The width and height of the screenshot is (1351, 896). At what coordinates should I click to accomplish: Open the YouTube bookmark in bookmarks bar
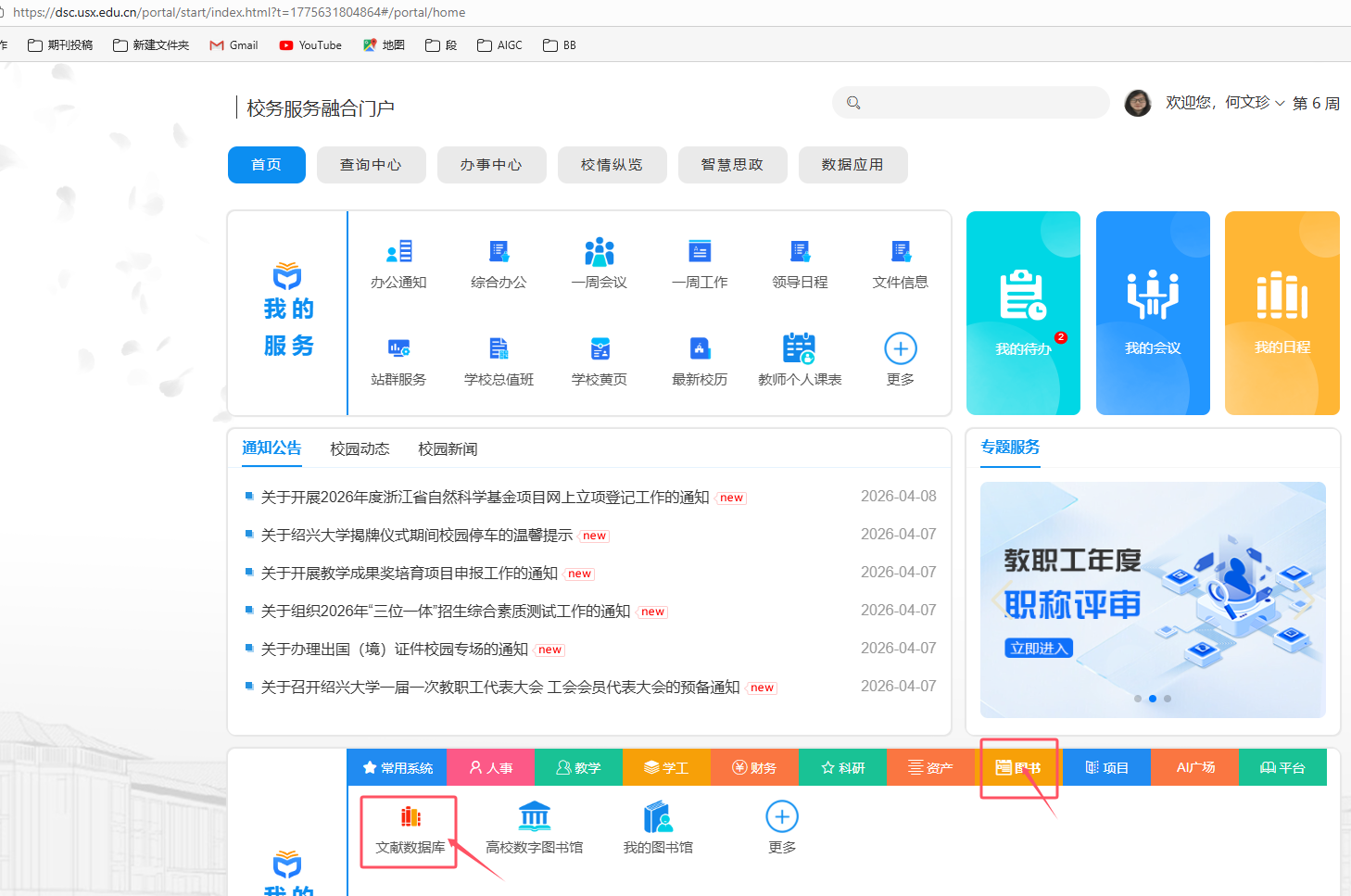click(310, 45)
